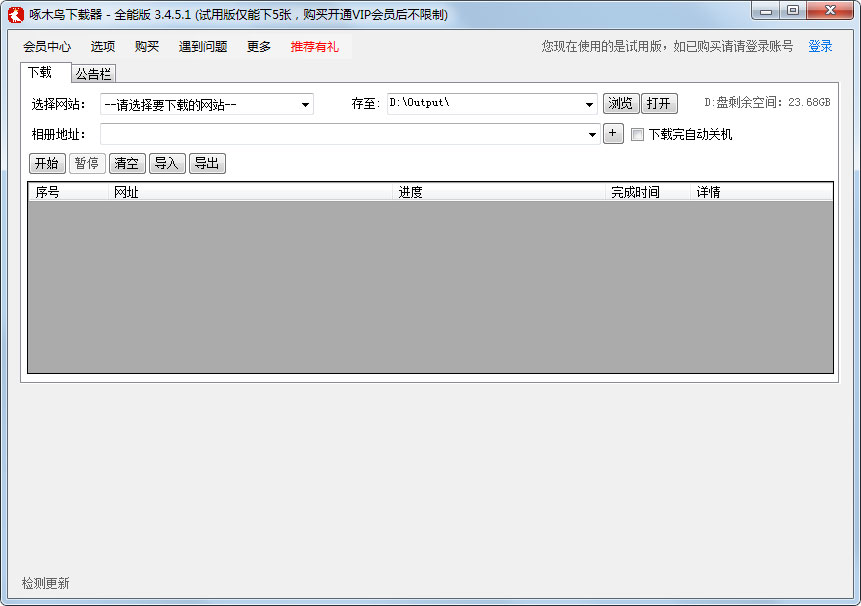Click the 暂停 button
Screen dimensions: 861x606
click(x=87, y=163)
